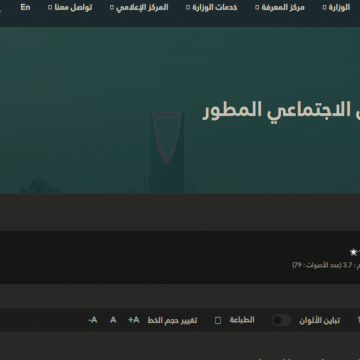Increase font size with A+
Screen dimensions: 360x360
point(134,320)
